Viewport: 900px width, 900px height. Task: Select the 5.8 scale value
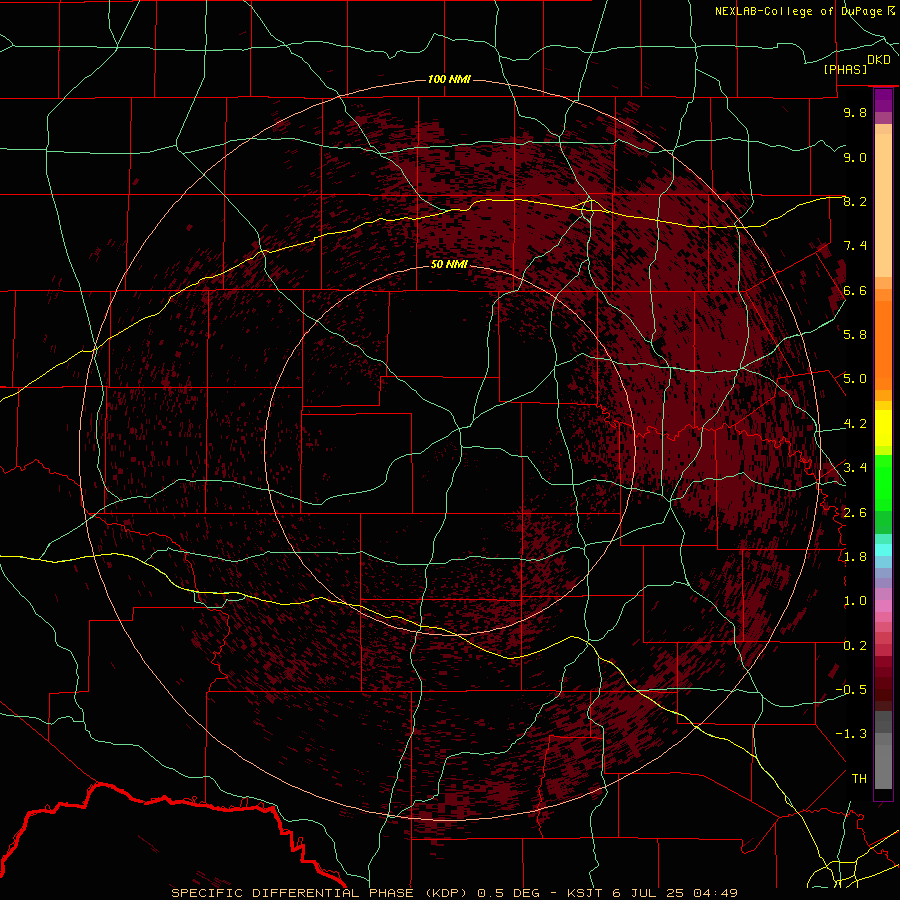click(x=855, y=335)
